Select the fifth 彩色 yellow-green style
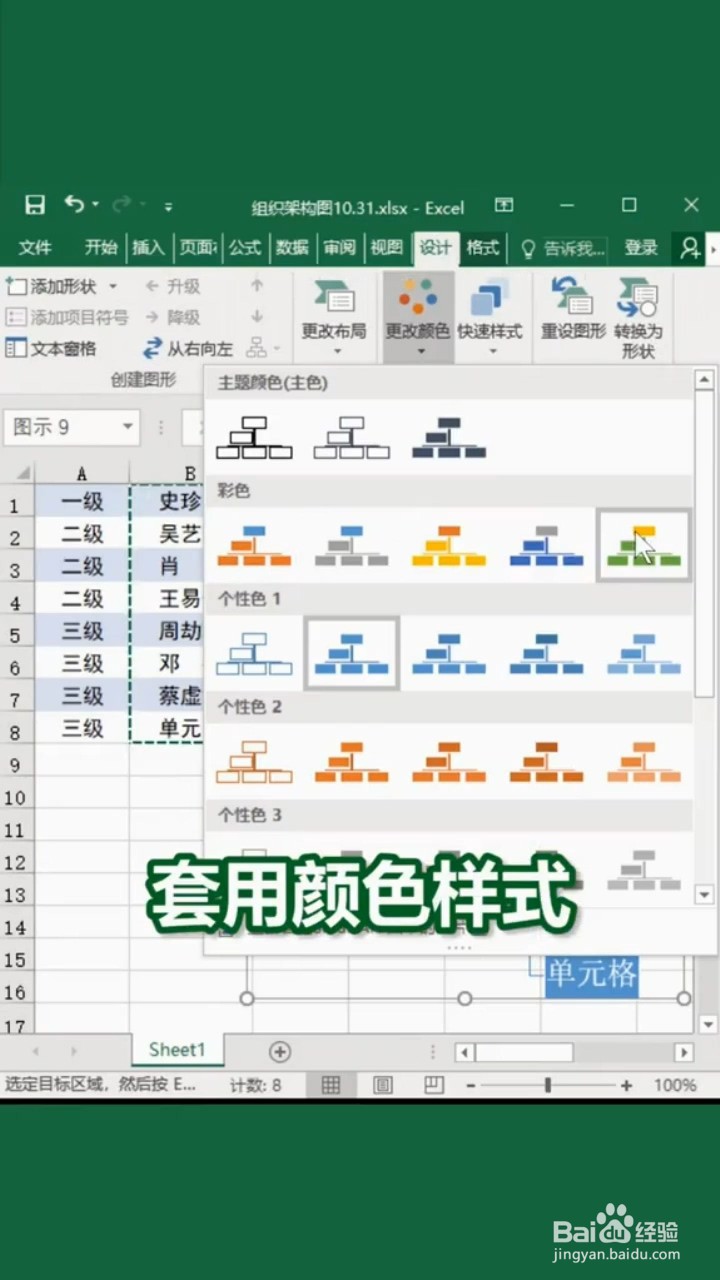 (x=643, y=545)
